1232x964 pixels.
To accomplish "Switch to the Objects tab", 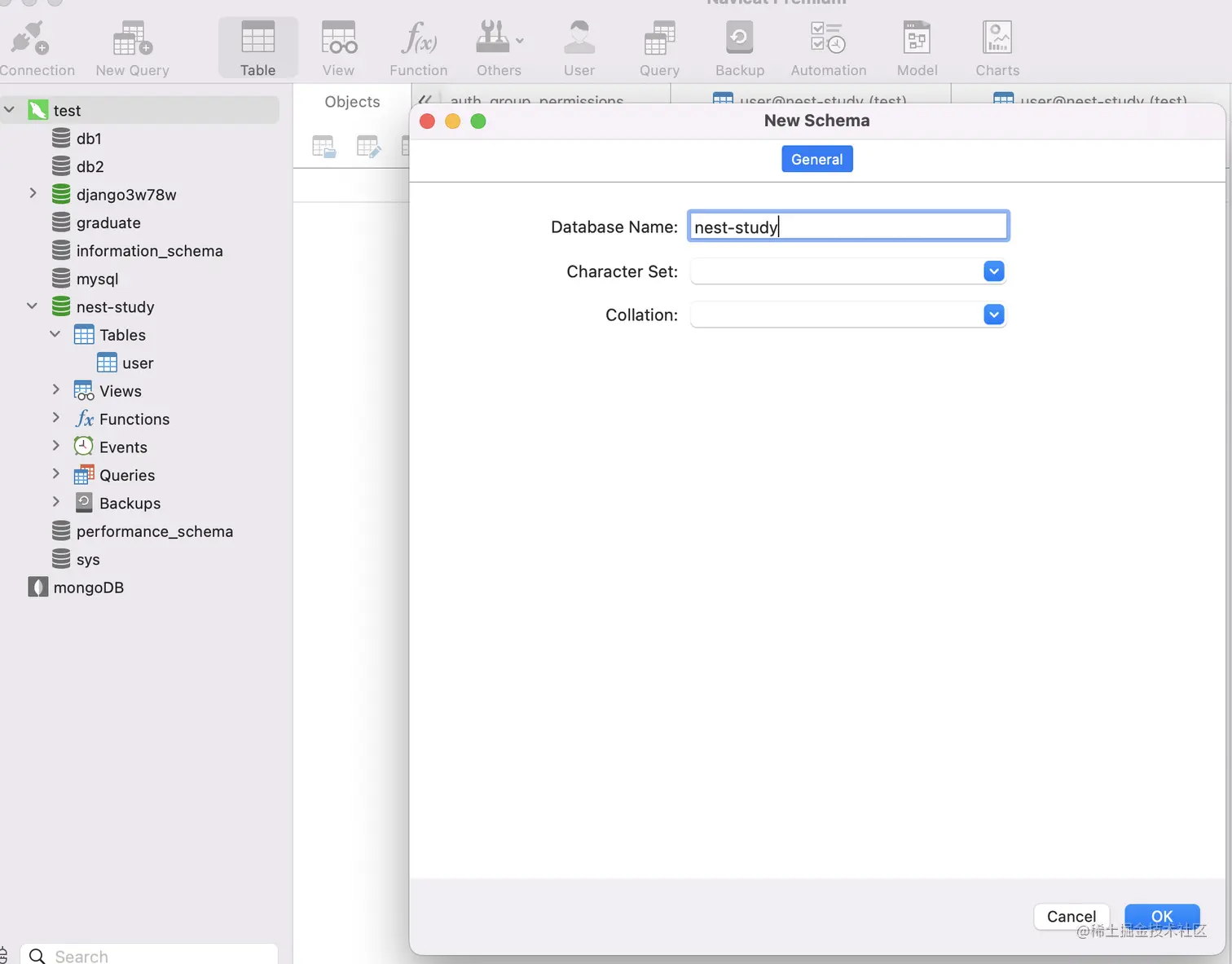I will point(352,102).
